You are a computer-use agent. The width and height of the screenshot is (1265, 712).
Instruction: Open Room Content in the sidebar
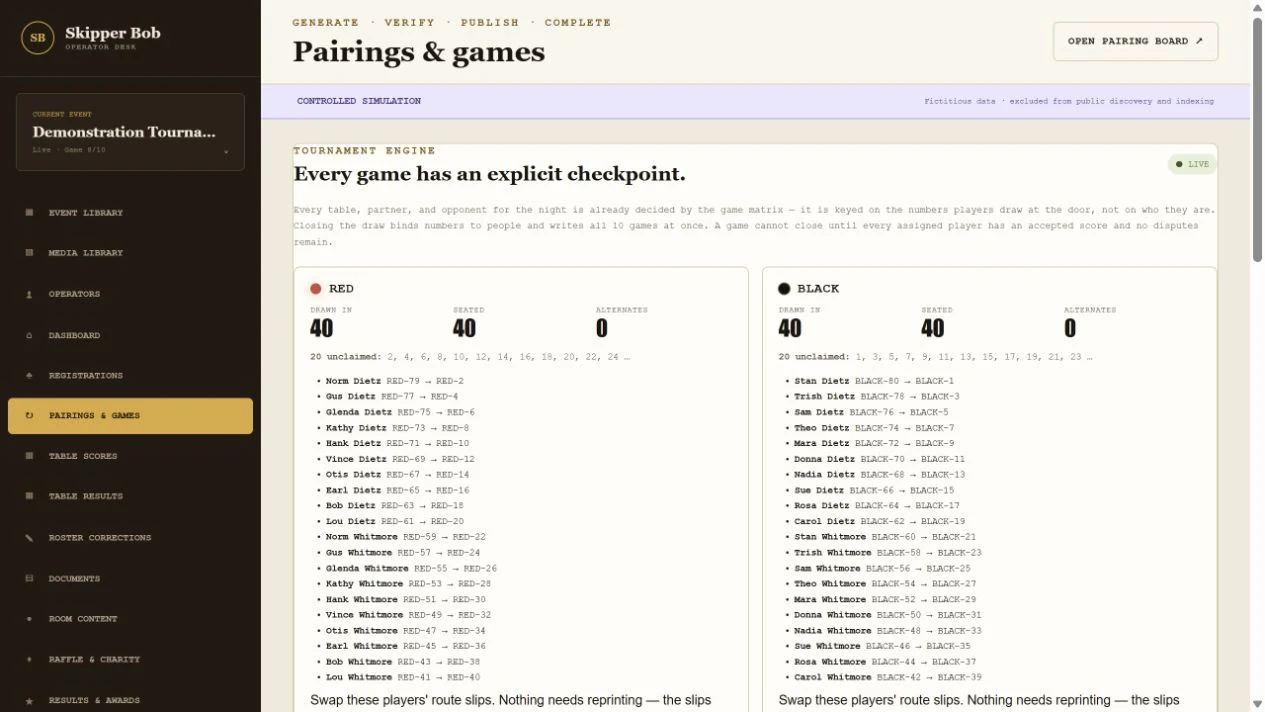click(130, 619)
